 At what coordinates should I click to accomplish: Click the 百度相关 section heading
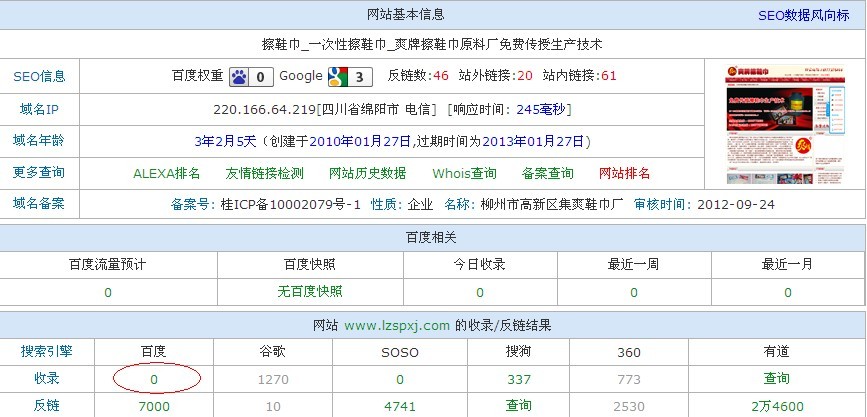(431, 238)
